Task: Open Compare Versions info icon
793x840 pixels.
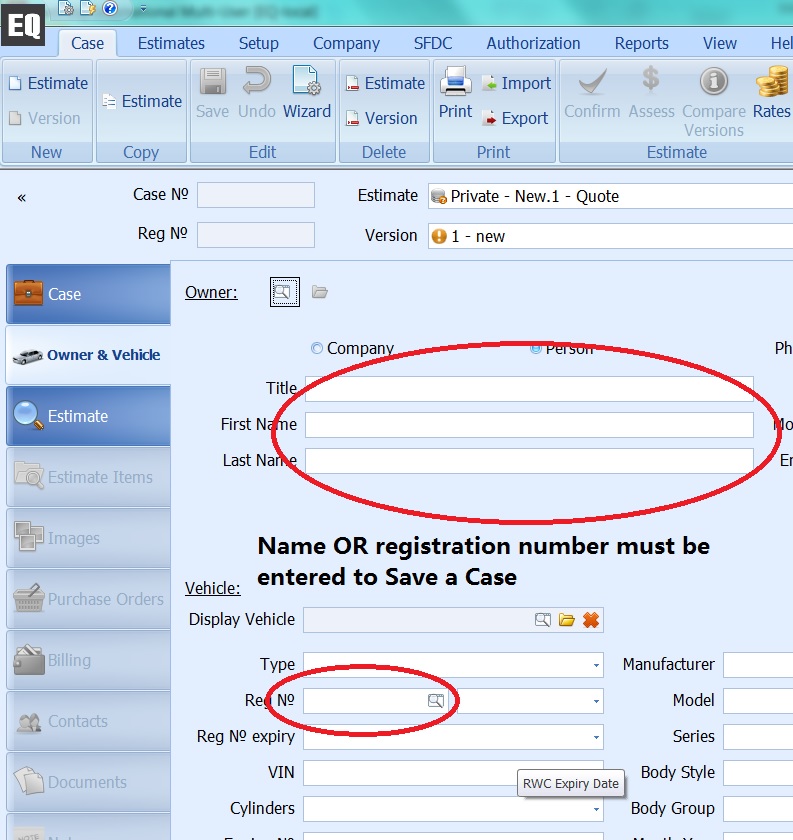Action: pos(714,81)
